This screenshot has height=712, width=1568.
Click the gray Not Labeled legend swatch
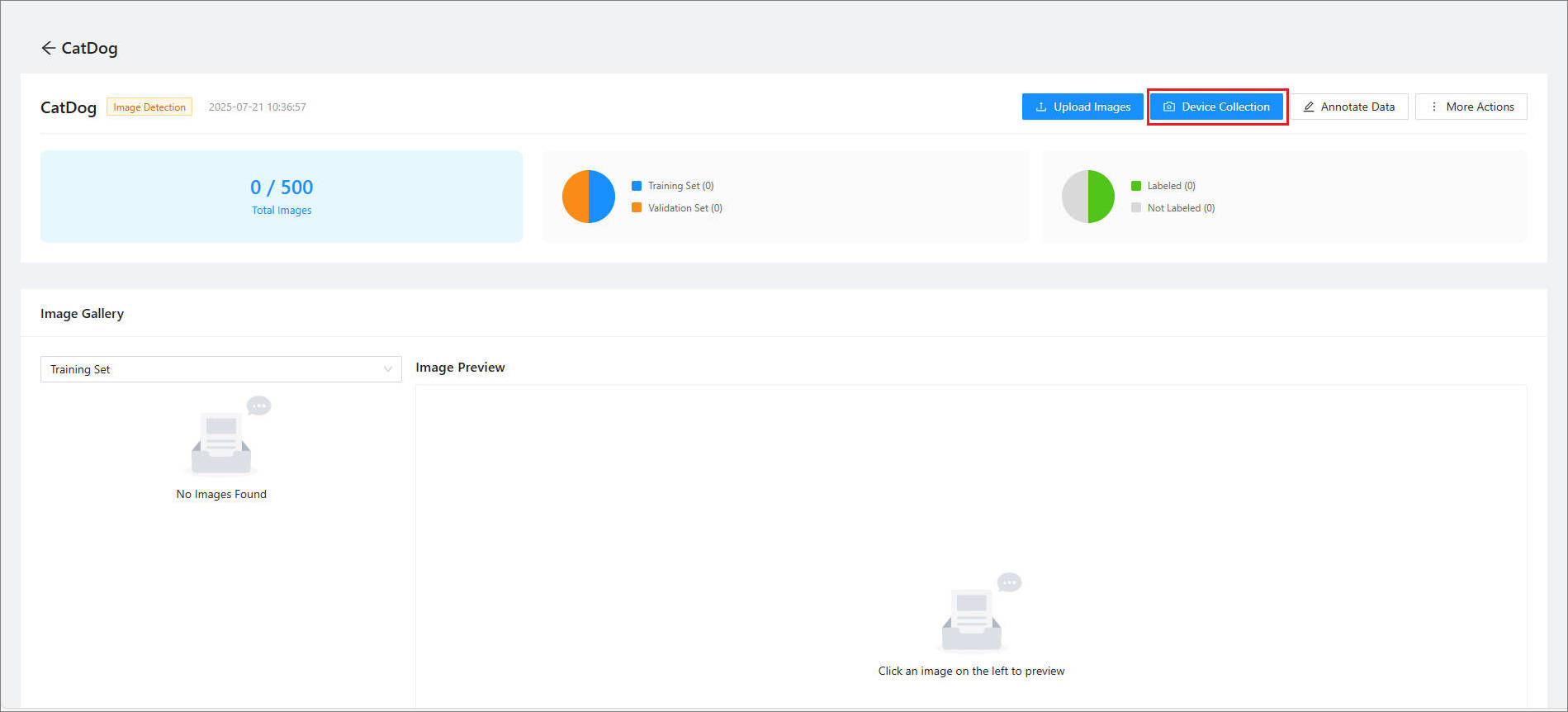tap(1136, 207)
